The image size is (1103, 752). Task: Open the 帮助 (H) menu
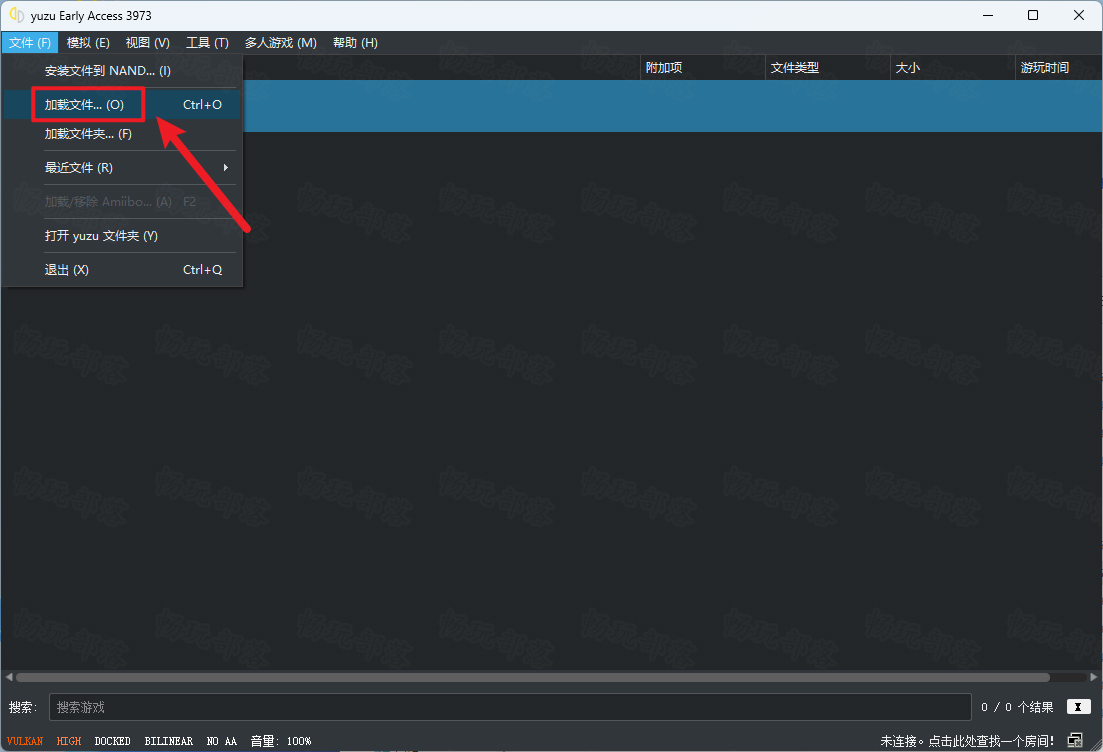(x=355, y=42)
